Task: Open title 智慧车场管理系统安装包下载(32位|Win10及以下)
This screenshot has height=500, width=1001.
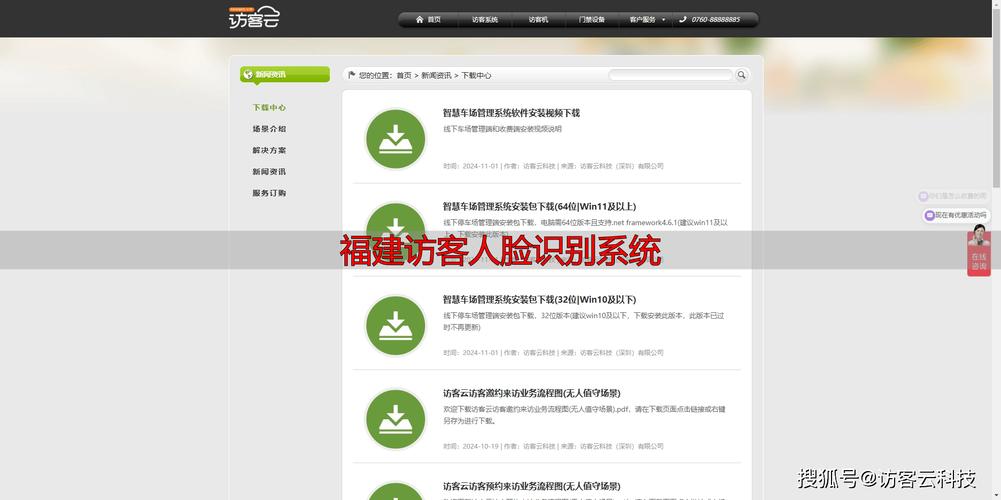Action: (539, 299)
